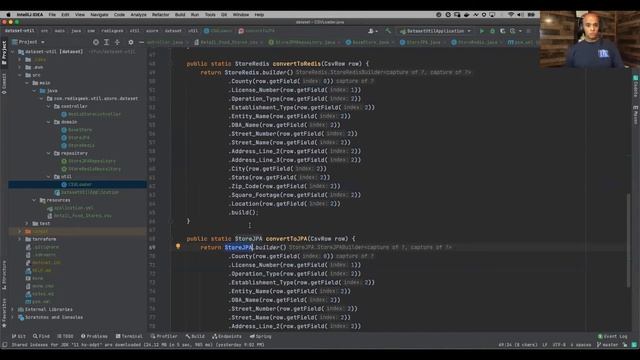Click the Run with Coverage icon

point(502,31)
